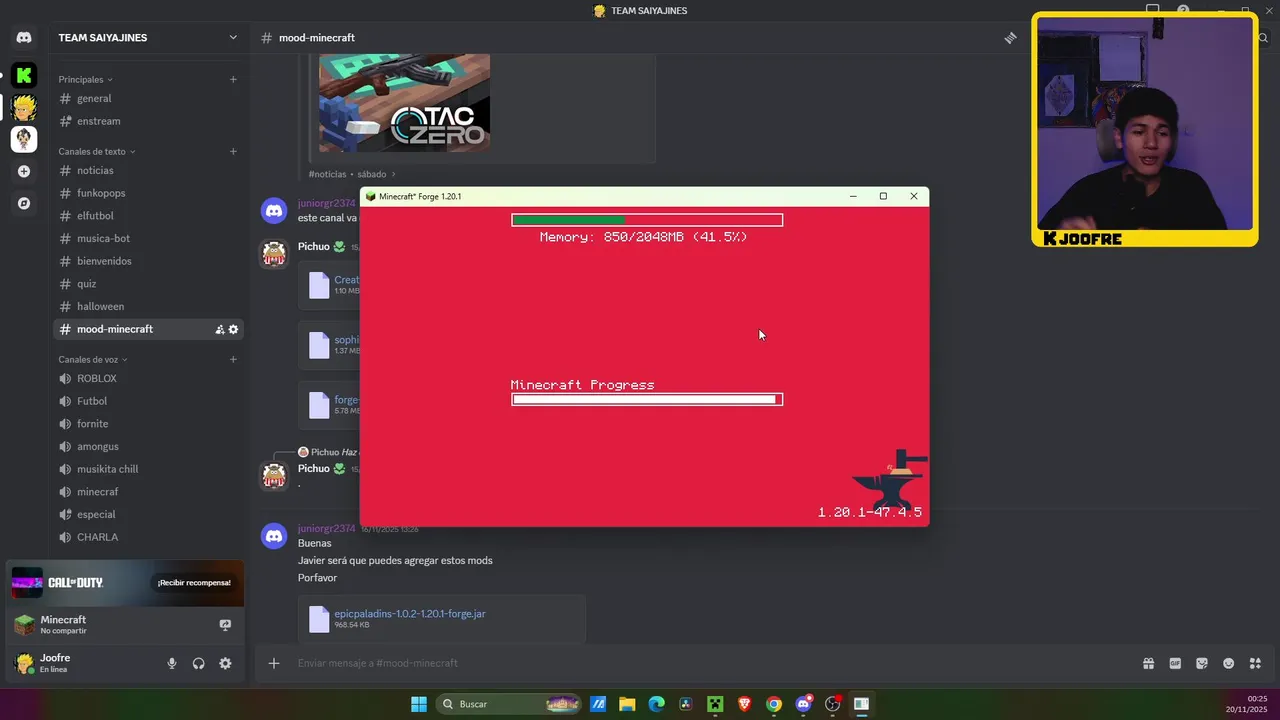The width and height of the screenshot is (1280, 720).
Task: Toggle deafen headphones in user panel
Action: pyautogui.click(x=198, y=663)
